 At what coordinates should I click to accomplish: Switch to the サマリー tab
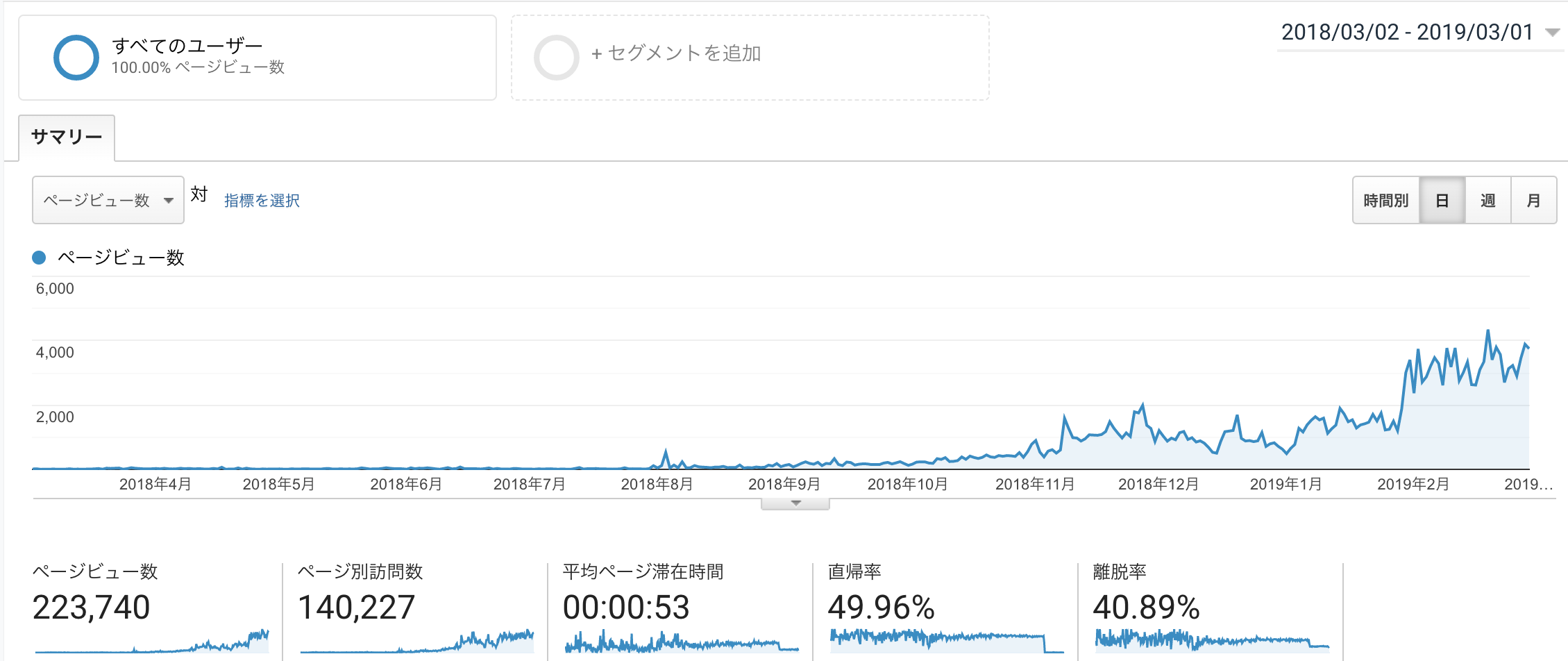(x=67, y=137)
